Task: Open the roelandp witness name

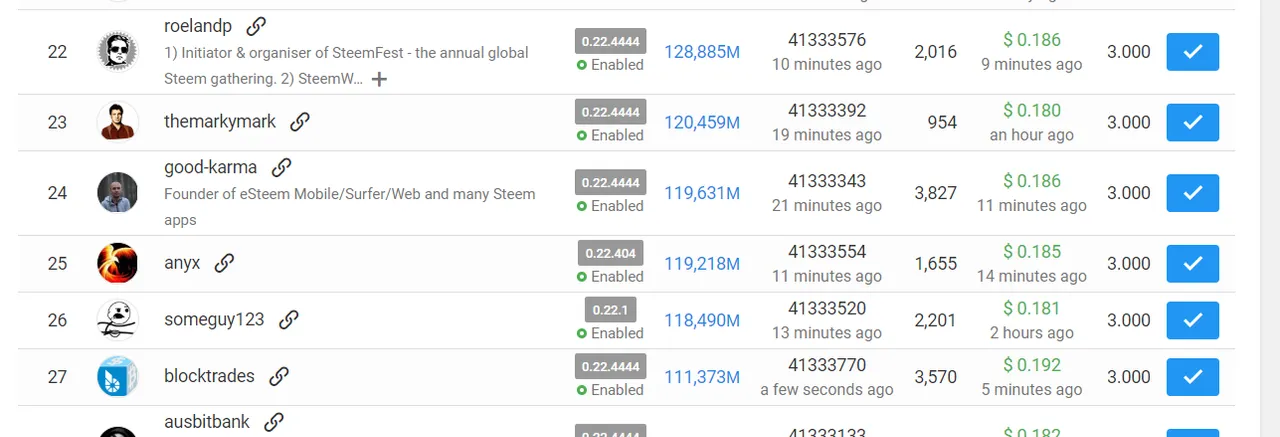Action: point(200,26)
